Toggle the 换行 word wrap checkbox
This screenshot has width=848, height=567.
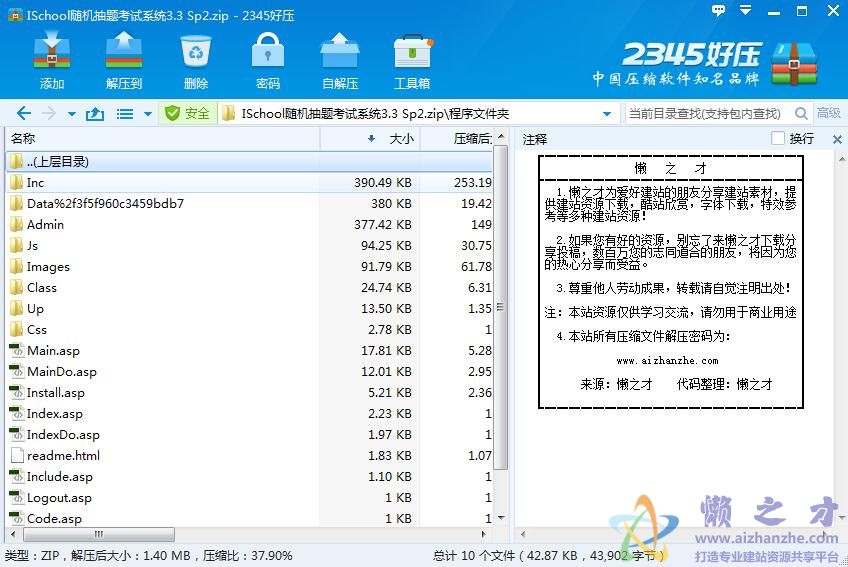pyautogui.click(x=778, y=139)
